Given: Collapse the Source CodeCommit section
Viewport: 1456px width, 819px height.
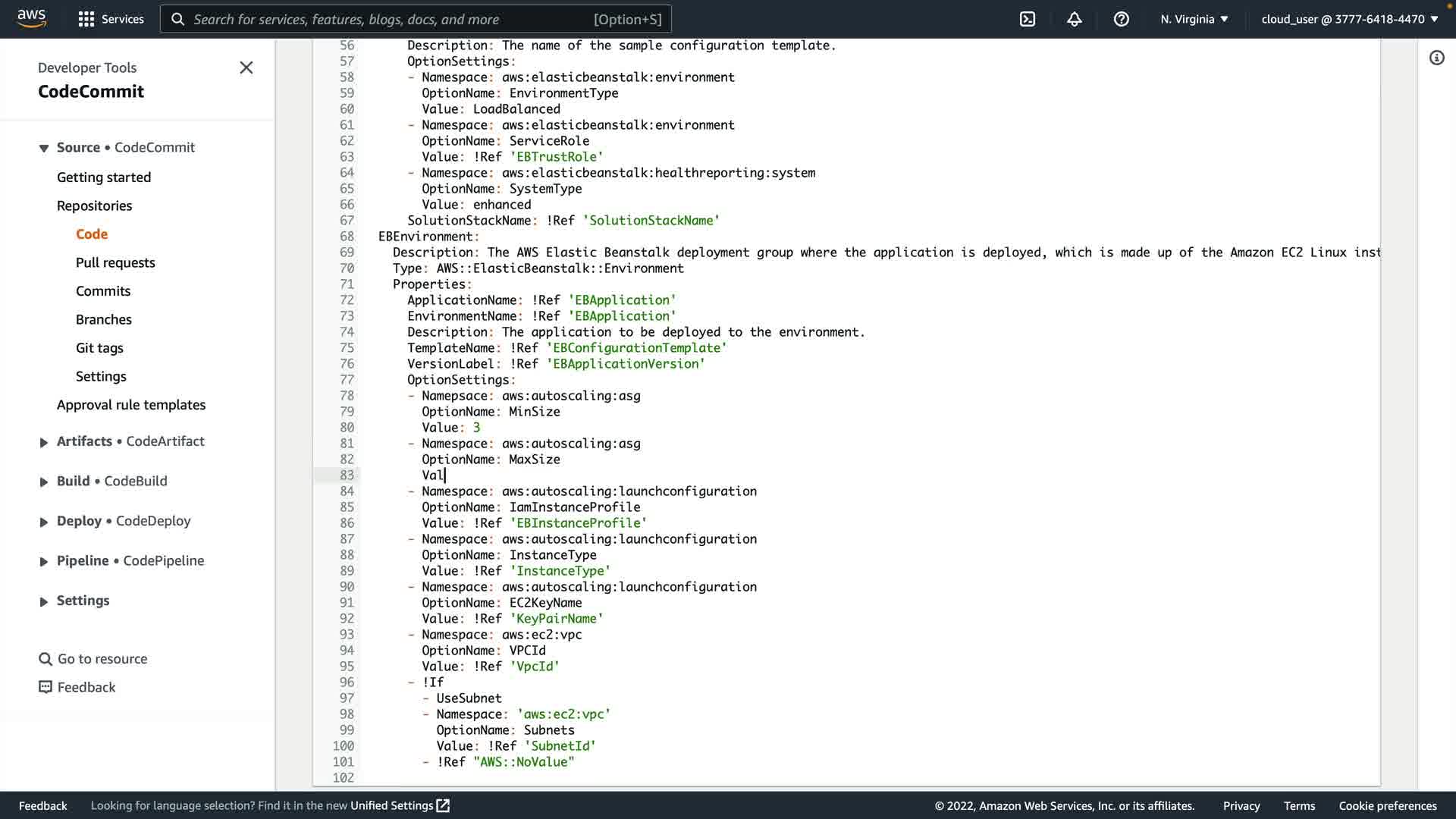Looking at the screenshot, I should tap(44, 148).
